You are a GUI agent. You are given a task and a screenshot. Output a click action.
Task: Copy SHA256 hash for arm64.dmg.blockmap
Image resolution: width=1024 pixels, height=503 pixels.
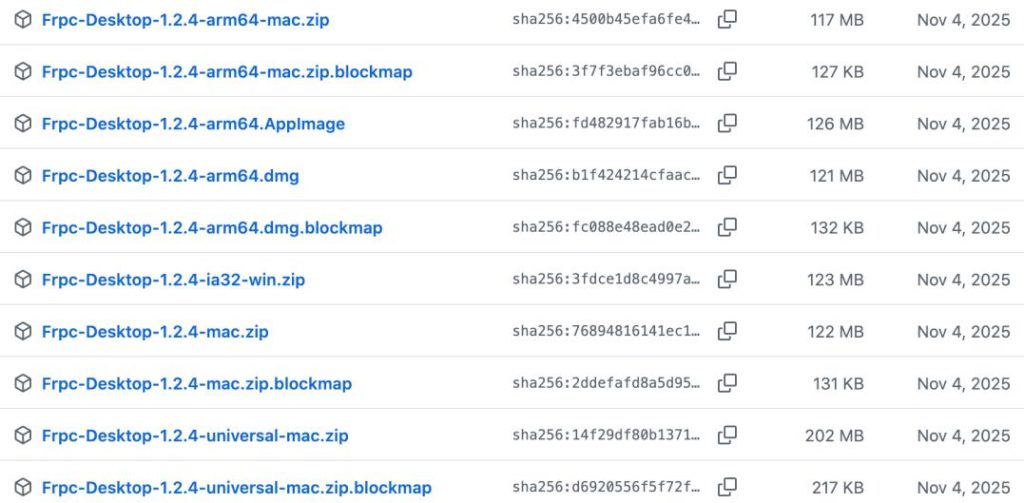(x=727, y=227)
